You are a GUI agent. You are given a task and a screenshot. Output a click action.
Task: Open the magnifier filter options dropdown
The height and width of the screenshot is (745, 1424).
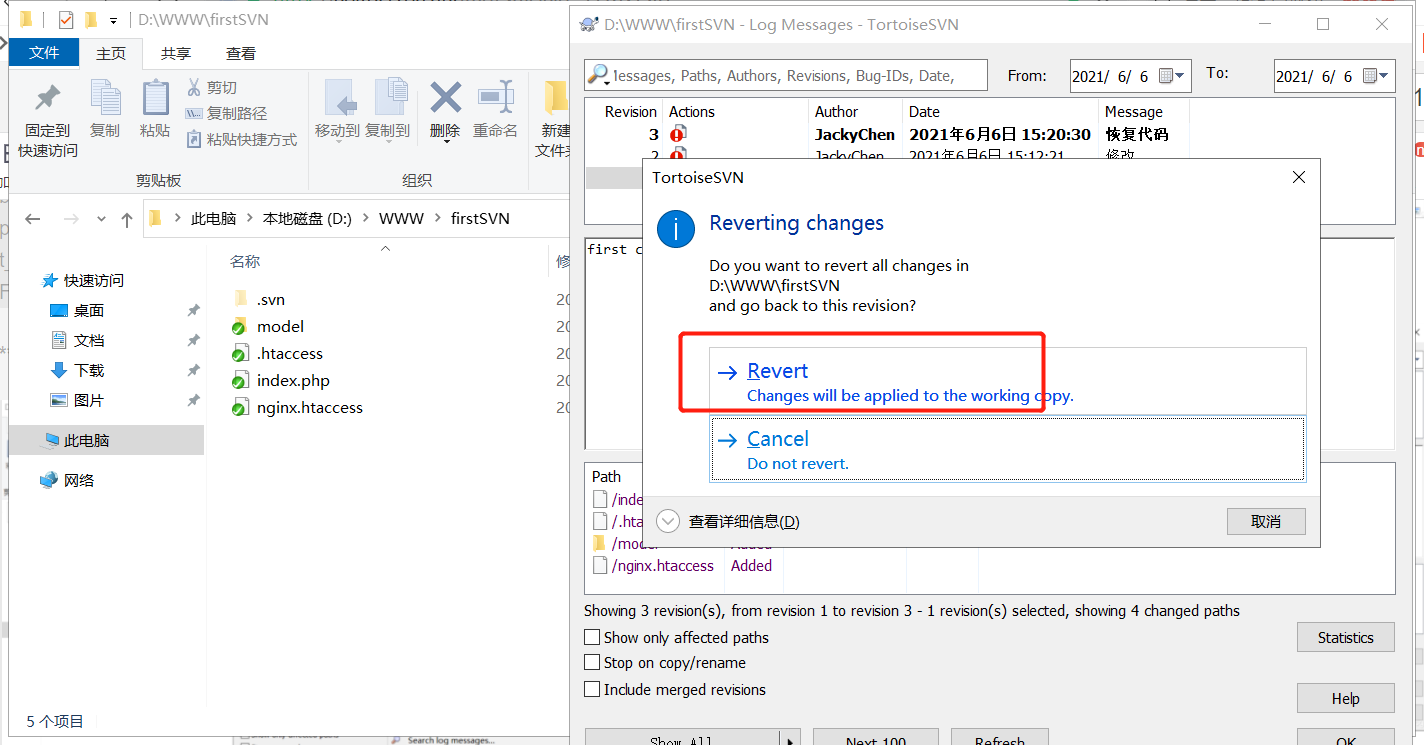598,75
